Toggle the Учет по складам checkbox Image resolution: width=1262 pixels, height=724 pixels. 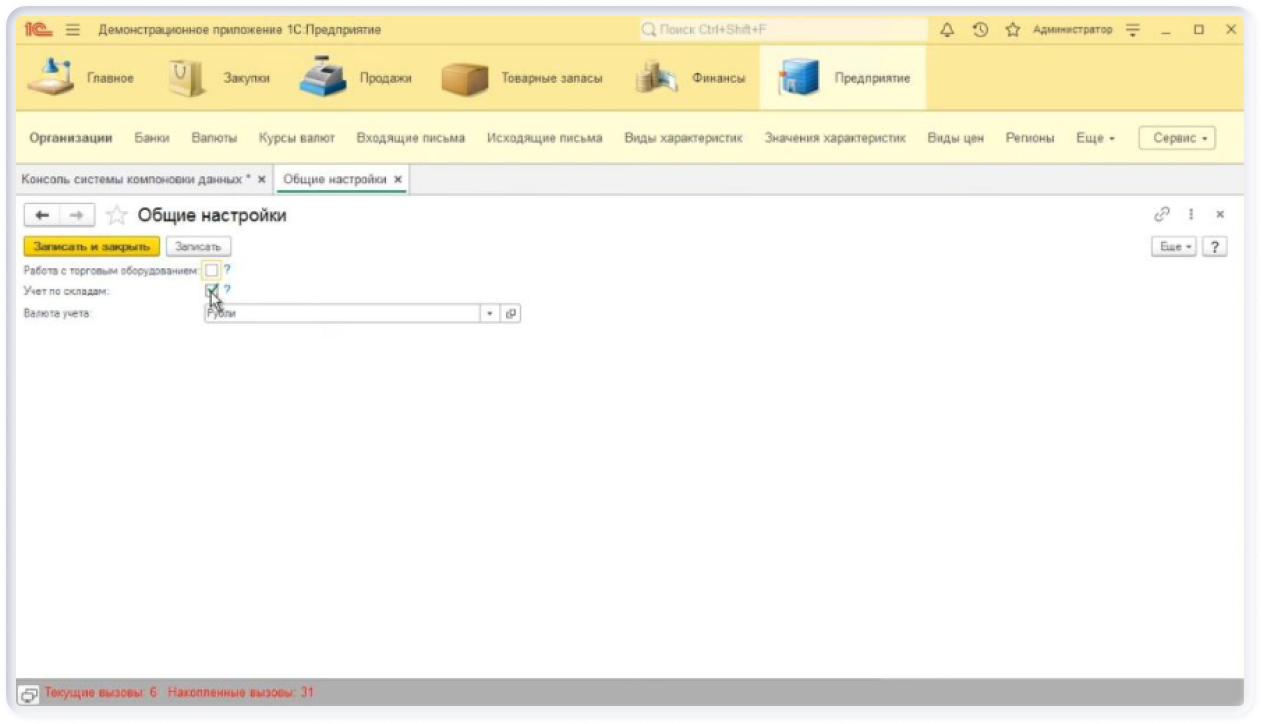[211, 291]
